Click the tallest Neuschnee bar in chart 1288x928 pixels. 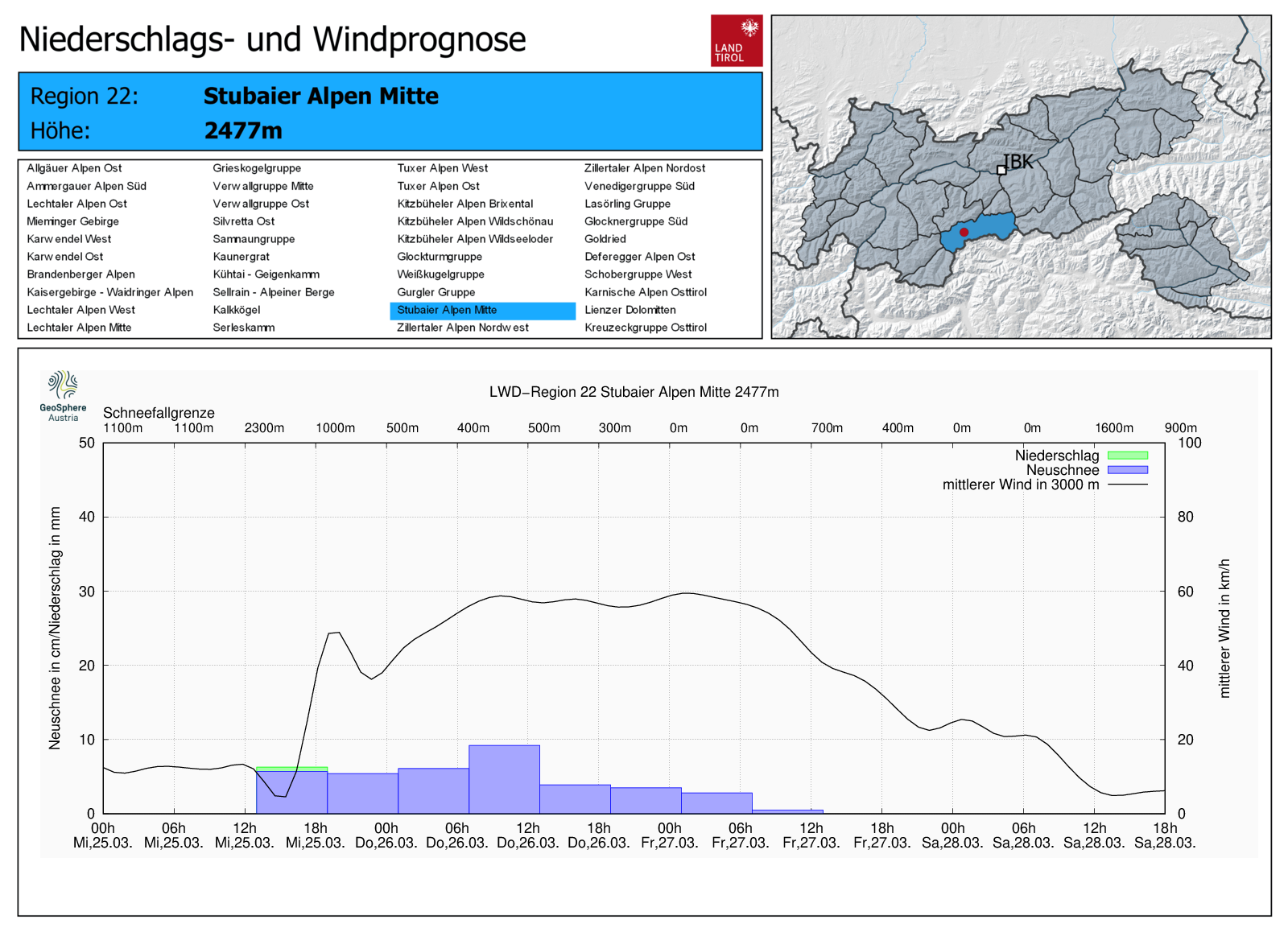click(504, 779)
